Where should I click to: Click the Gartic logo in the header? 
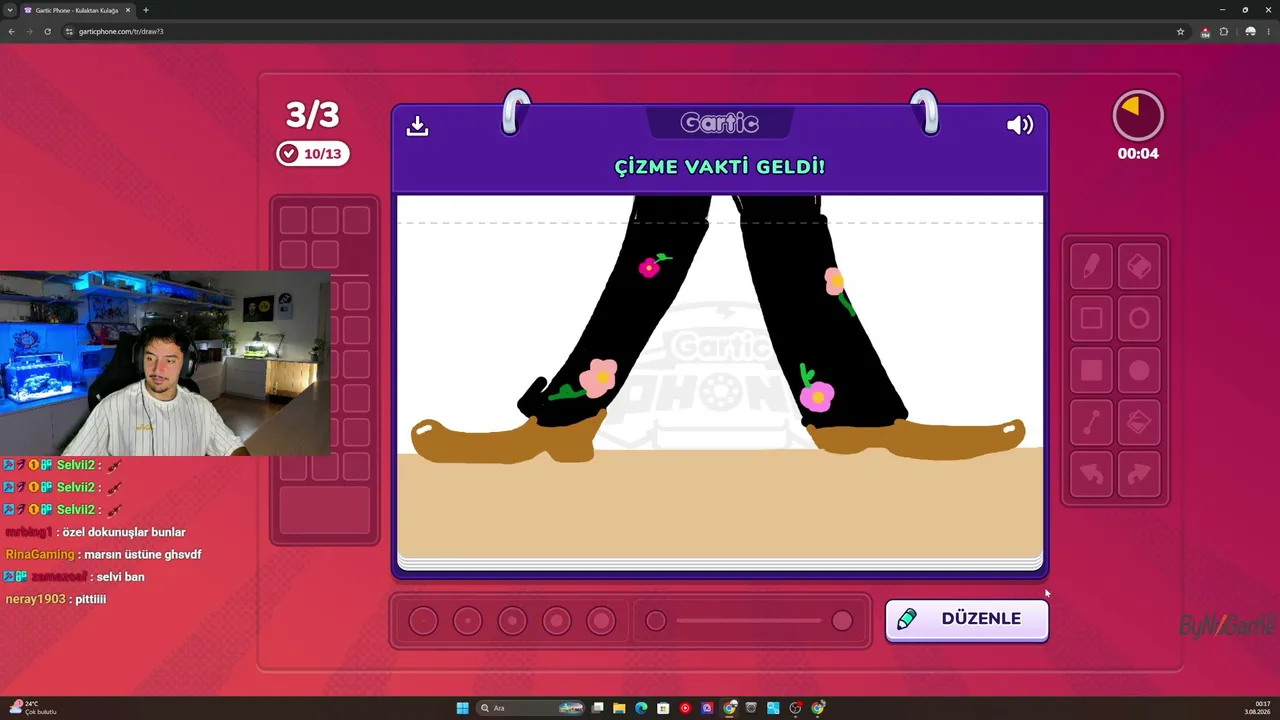pyautogui.click(x=720, y=123)
